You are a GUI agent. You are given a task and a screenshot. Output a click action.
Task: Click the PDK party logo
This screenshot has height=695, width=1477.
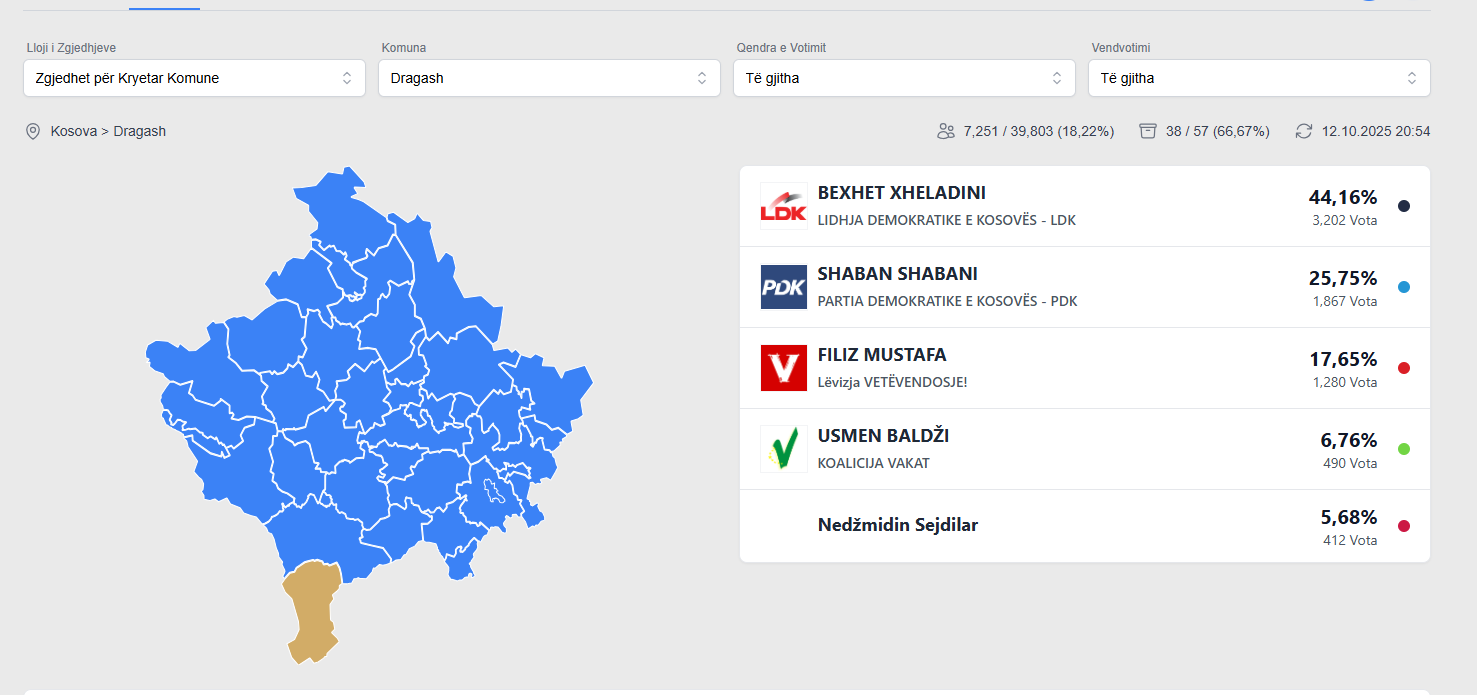tap(783, 287)
